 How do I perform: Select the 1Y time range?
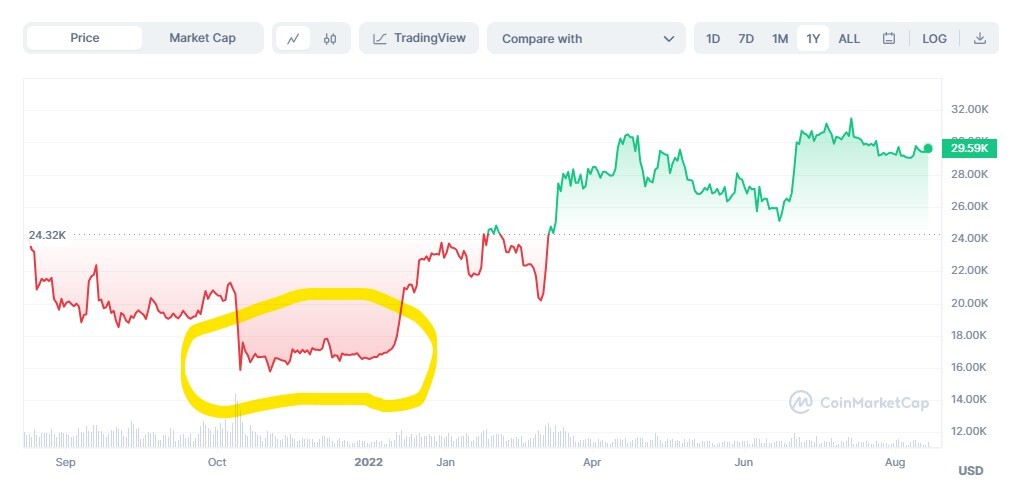click(813, 39)
